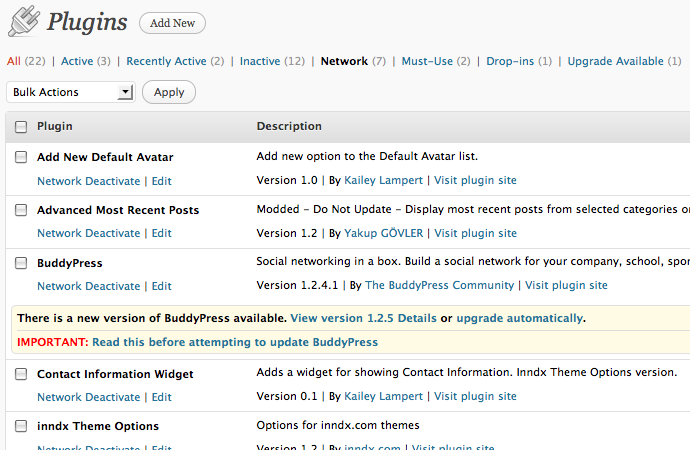The width and height of the screenshot is (690, 450).
Task: Click the Plugins plug icon
Action: point(24,21)
